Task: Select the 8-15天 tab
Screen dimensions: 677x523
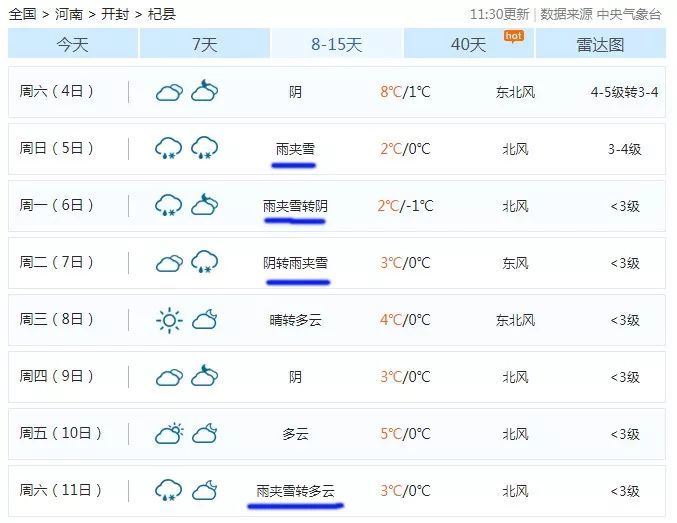Action: 337,44
